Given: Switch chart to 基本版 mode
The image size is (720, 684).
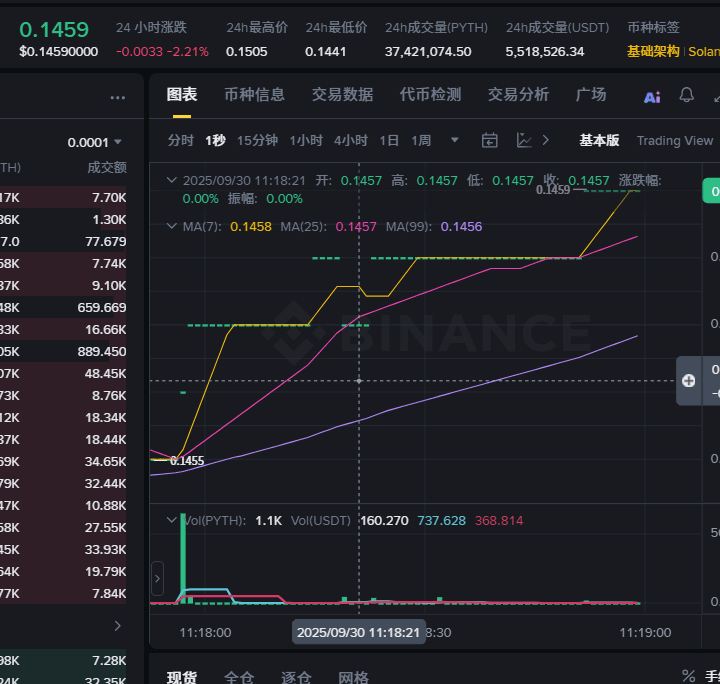Looking at the screenshot, I should pos(599,141).
